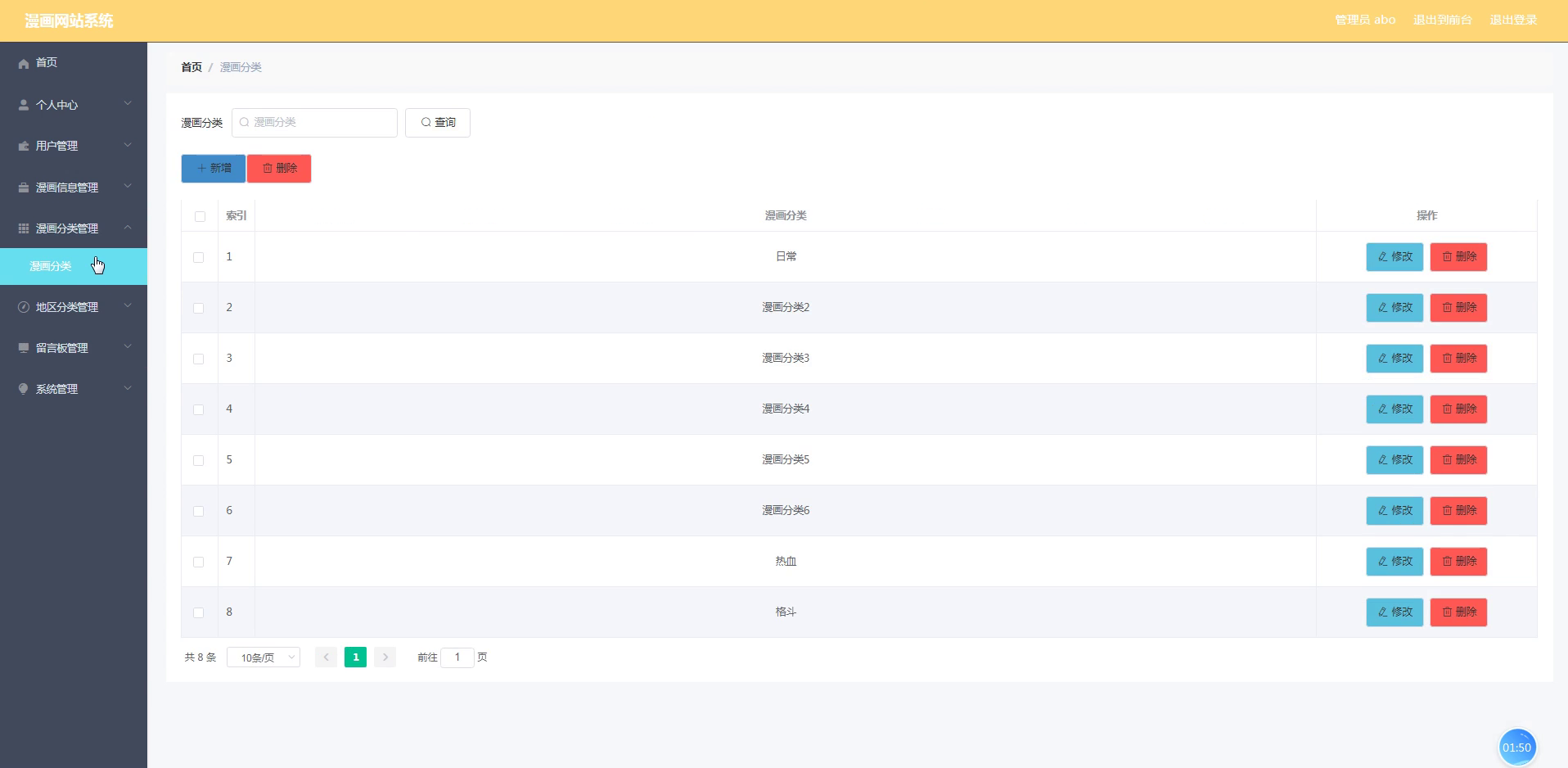Click 修改 button for row 漫画分类6
This screenshot has height=768, width=1568.
(1395, 511)
